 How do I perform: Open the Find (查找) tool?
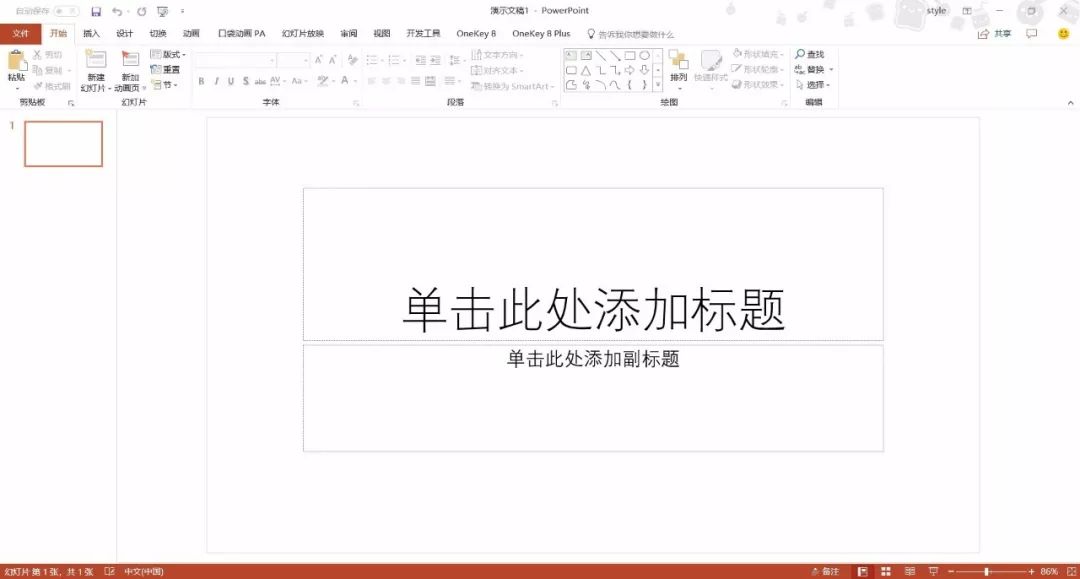pyautogui.click(x=811, y=54)
